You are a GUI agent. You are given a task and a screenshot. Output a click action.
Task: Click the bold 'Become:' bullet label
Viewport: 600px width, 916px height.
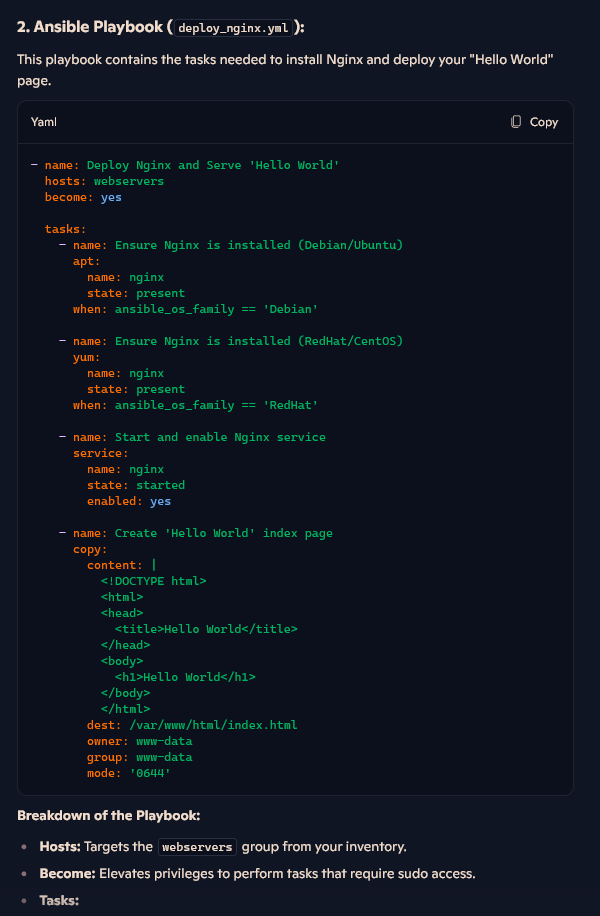(x=67, y=874)
